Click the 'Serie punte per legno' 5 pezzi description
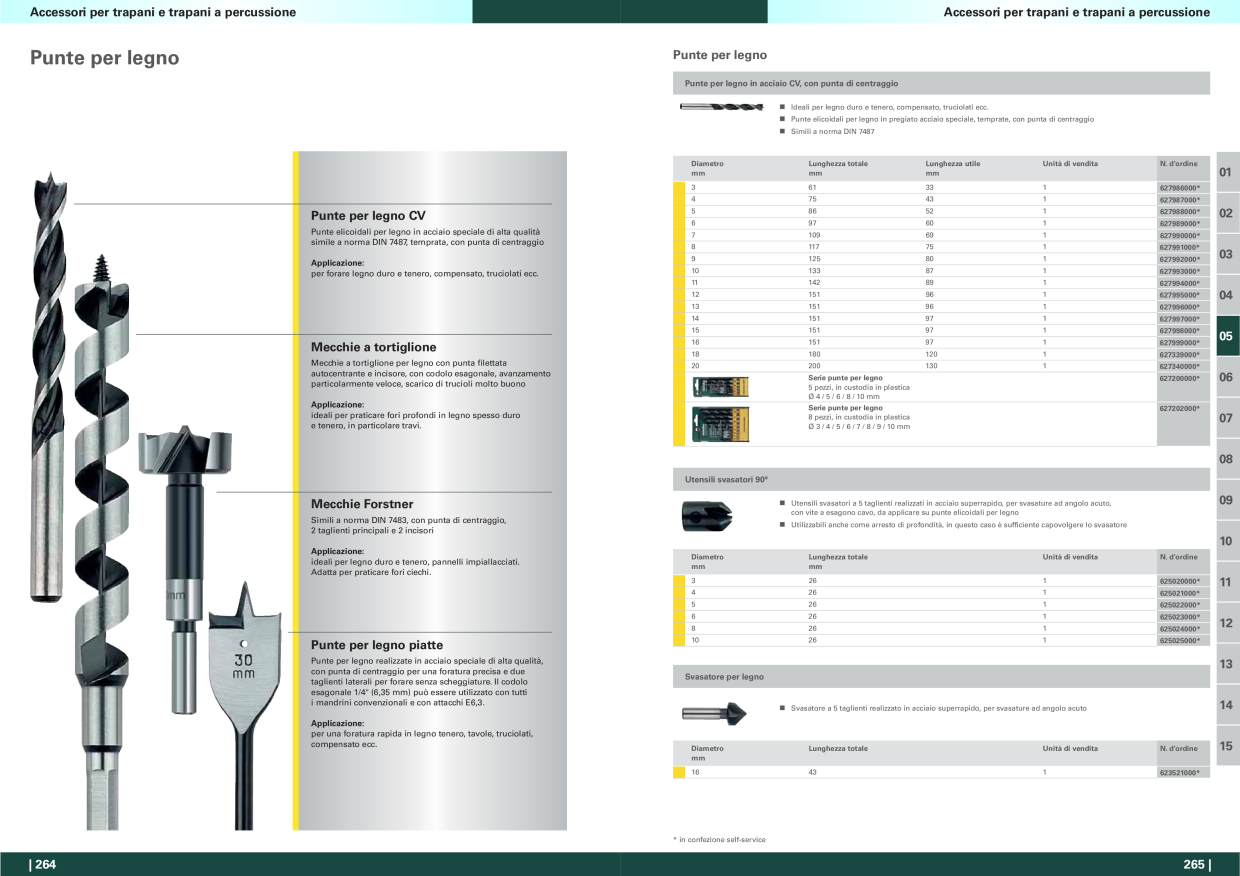The width and height of the screenshot is (1240, 876). pyautogui.click(x=858, y=387)
